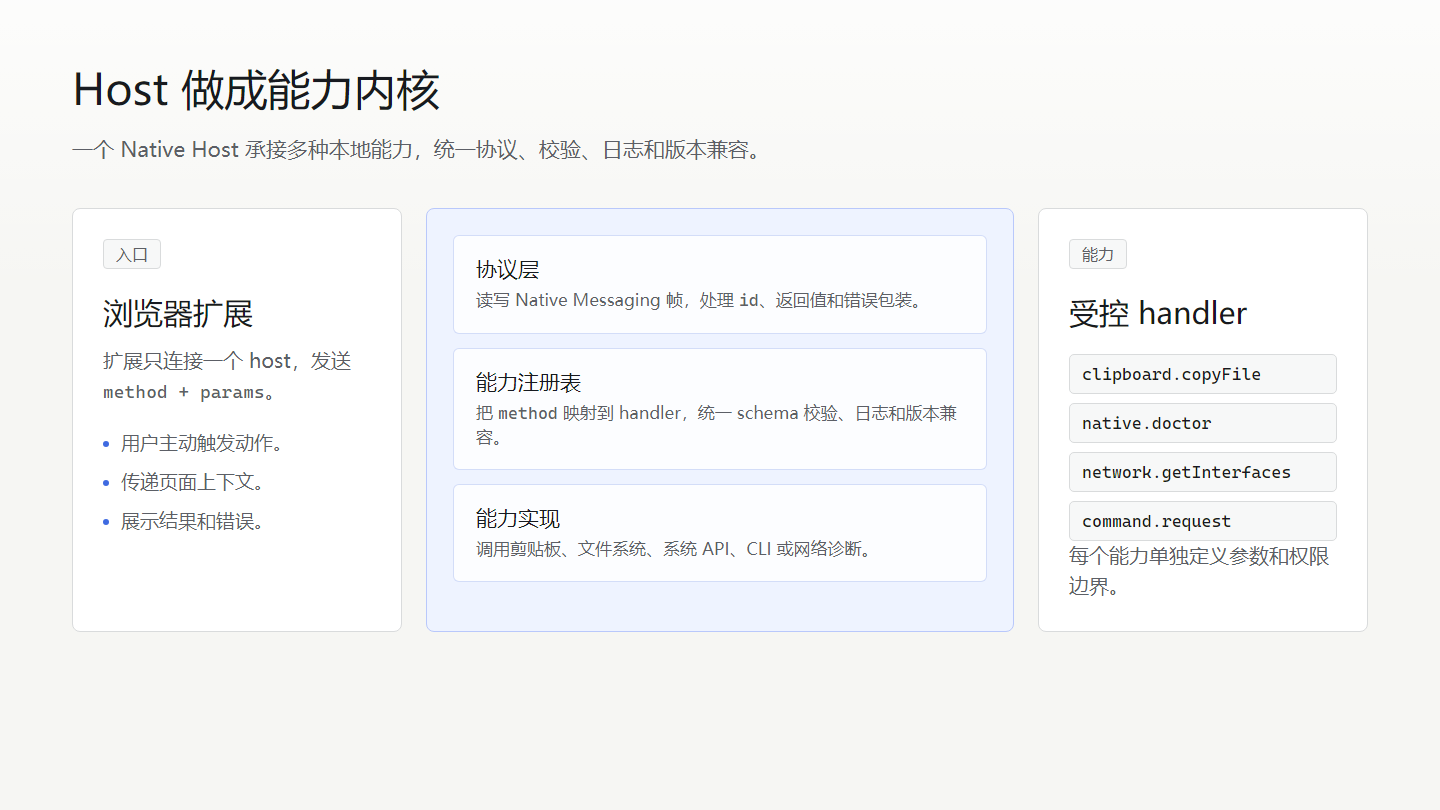The width and height of the screenshot is (1440, 810).
Task: Click the description "调用剪贴板、文件系统、系统 API"
Action: 674,549
